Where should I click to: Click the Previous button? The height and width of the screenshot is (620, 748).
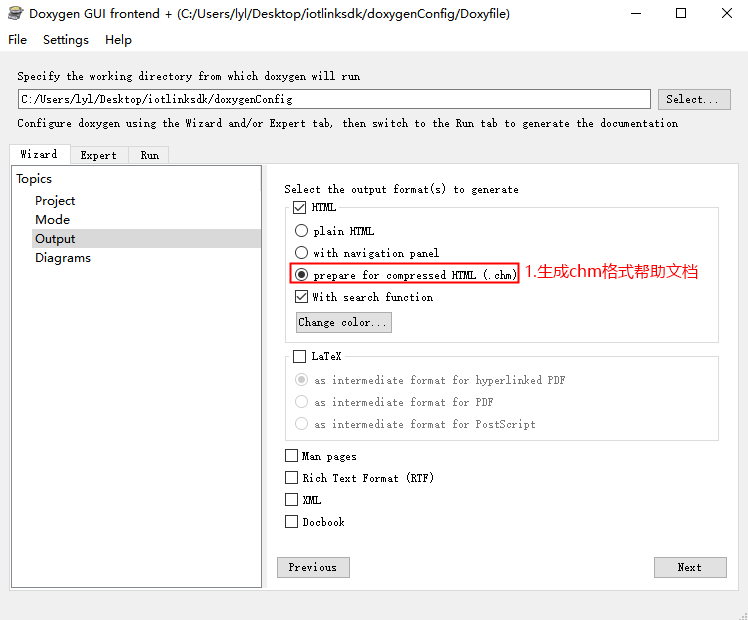[313, 568]
